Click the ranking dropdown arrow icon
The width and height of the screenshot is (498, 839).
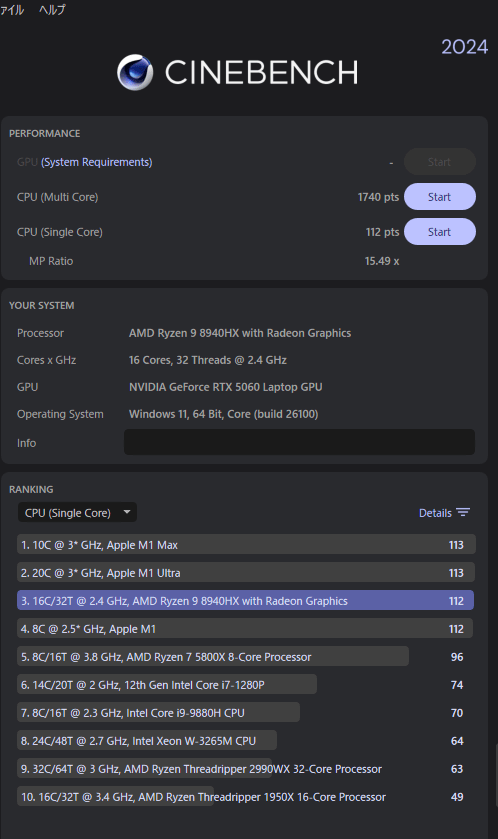pos(127,512)
